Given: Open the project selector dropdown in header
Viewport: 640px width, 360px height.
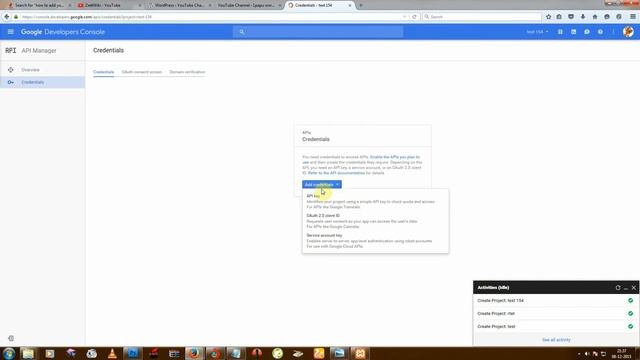Looking at the screenshot, I should point(537,32).
